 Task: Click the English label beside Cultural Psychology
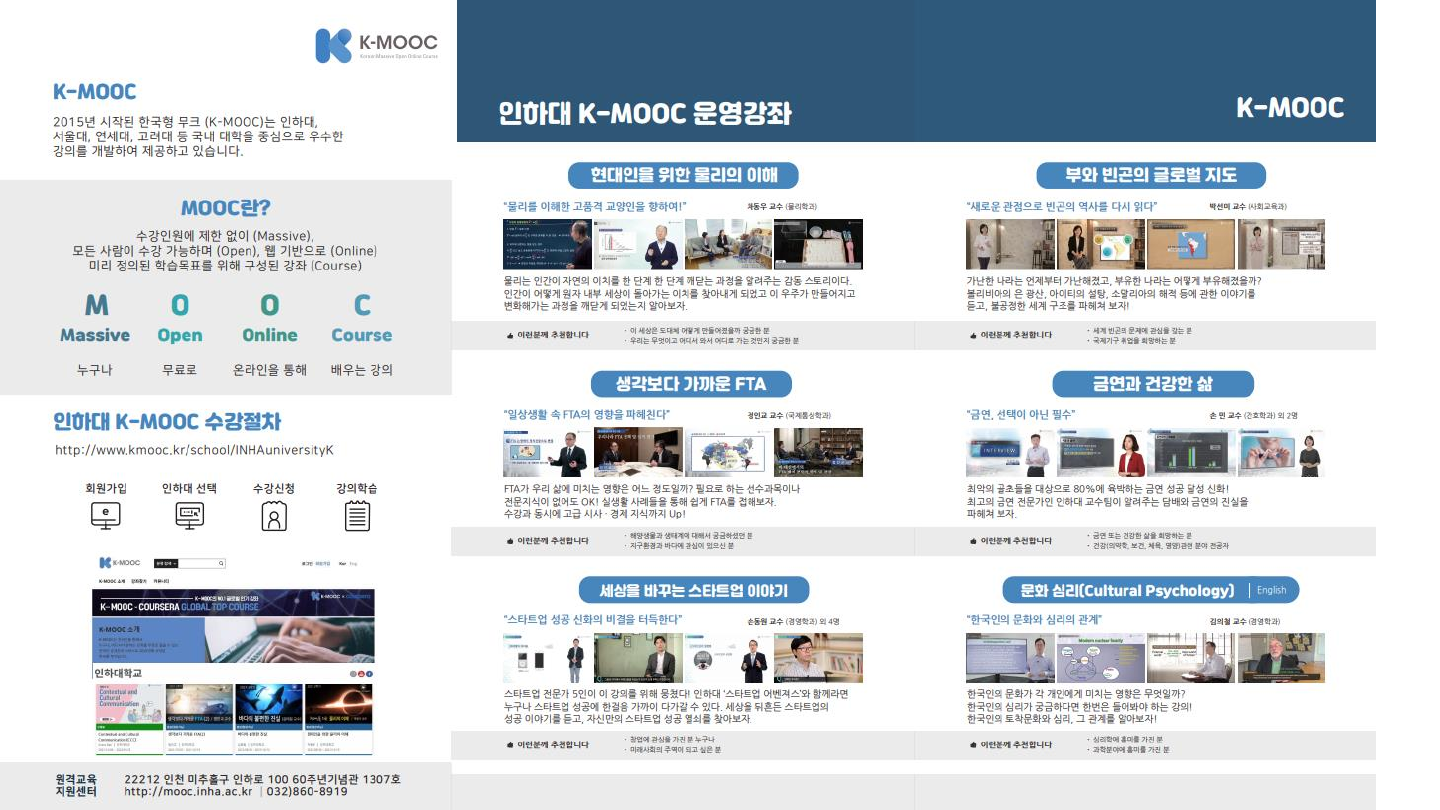[1271, 590]
